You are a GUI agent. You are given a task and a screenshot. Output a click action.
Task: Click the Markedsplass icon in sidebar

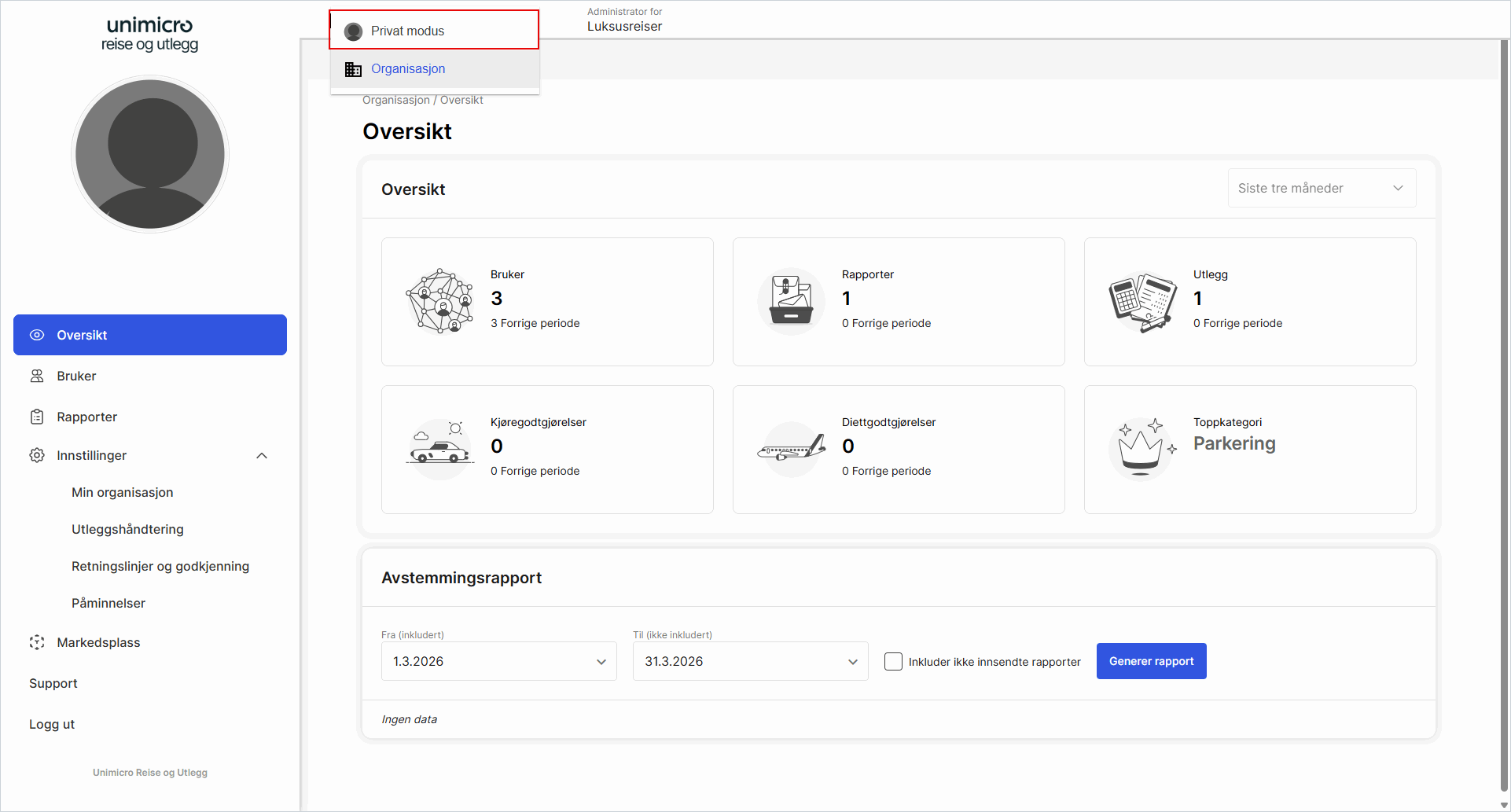coord(37,642)
